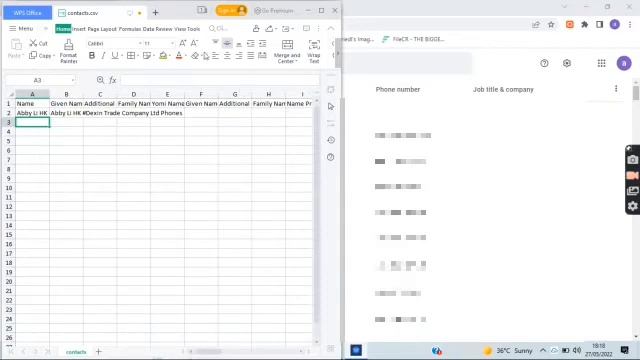
Task: Open fill color dropdown arrow
Action: coord(169,56)
